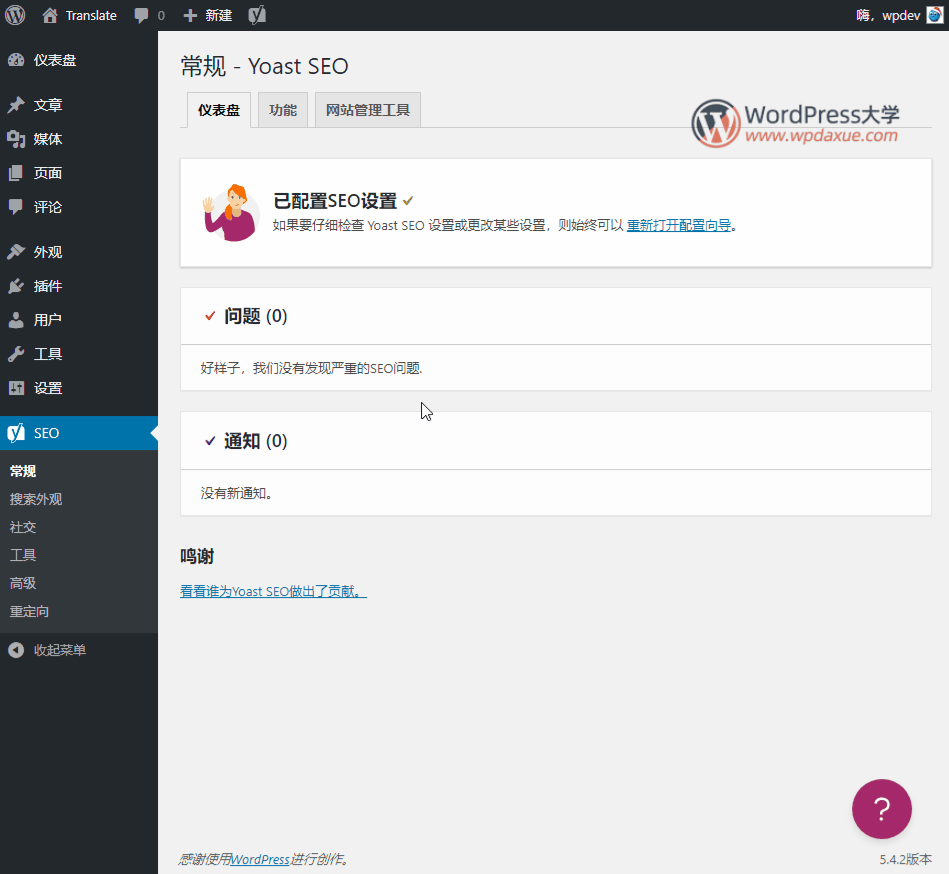Click the 收起菜单 label

pyautogui.click(x=60, y=649)
